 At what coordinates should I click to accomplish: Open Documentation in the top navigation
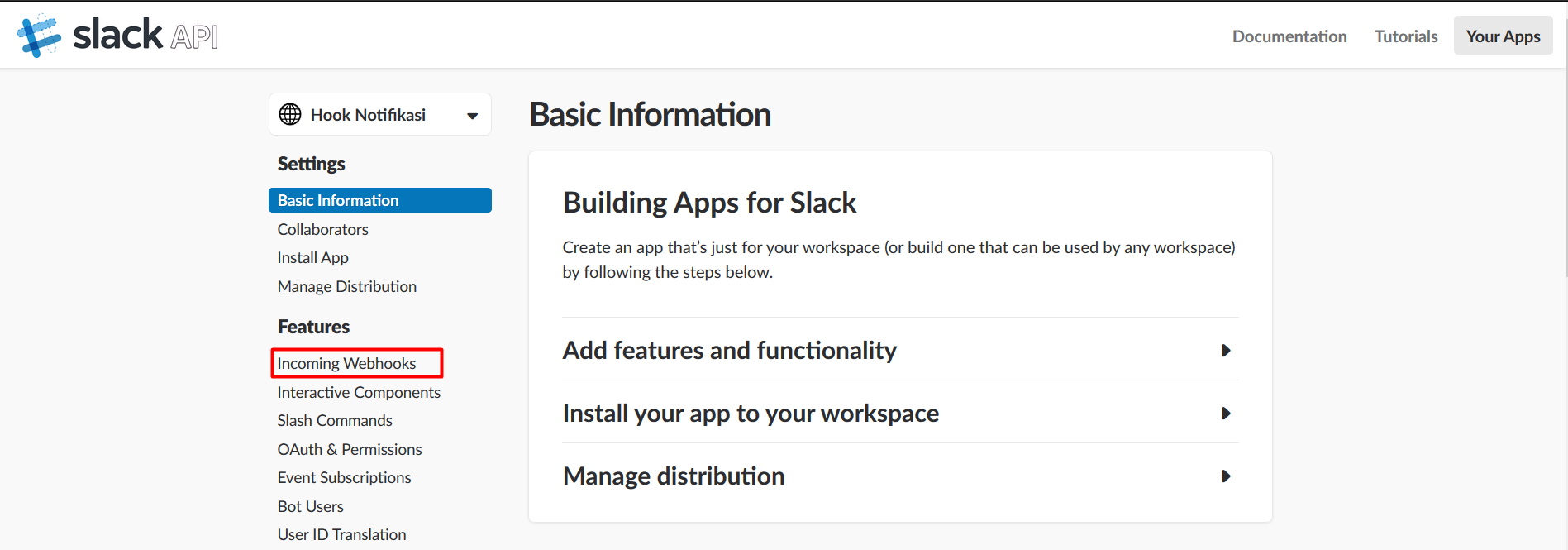(x=1289, y=36)
